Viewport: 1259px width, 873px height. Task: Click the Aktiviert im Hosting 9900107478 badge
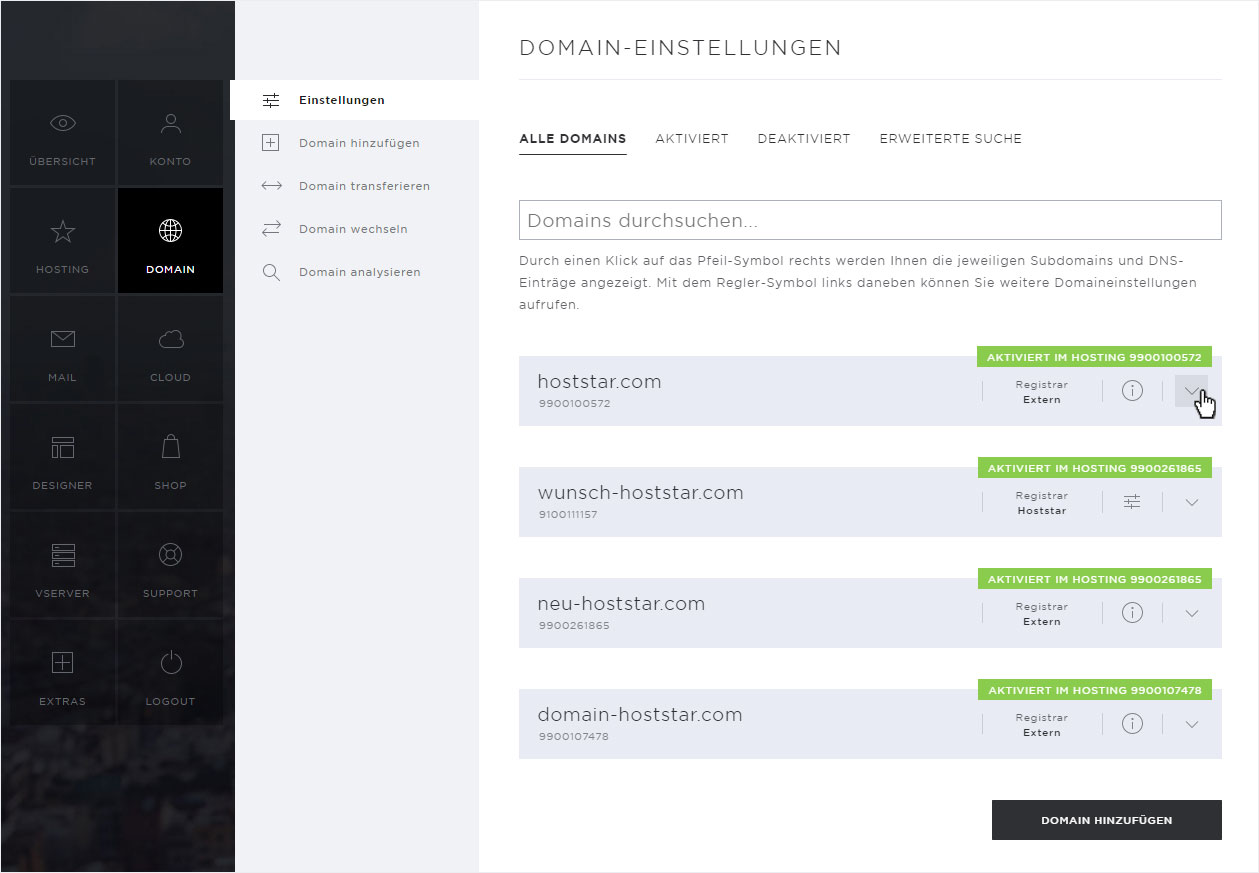(x=1094, y=690)
